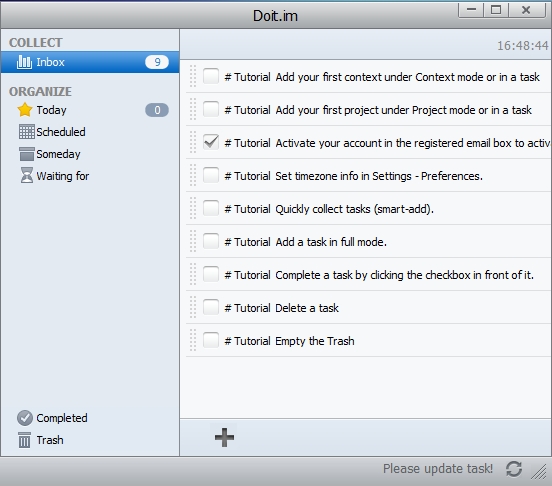Uncheck the 'Activate your account' task checkbox

point(211,143)
